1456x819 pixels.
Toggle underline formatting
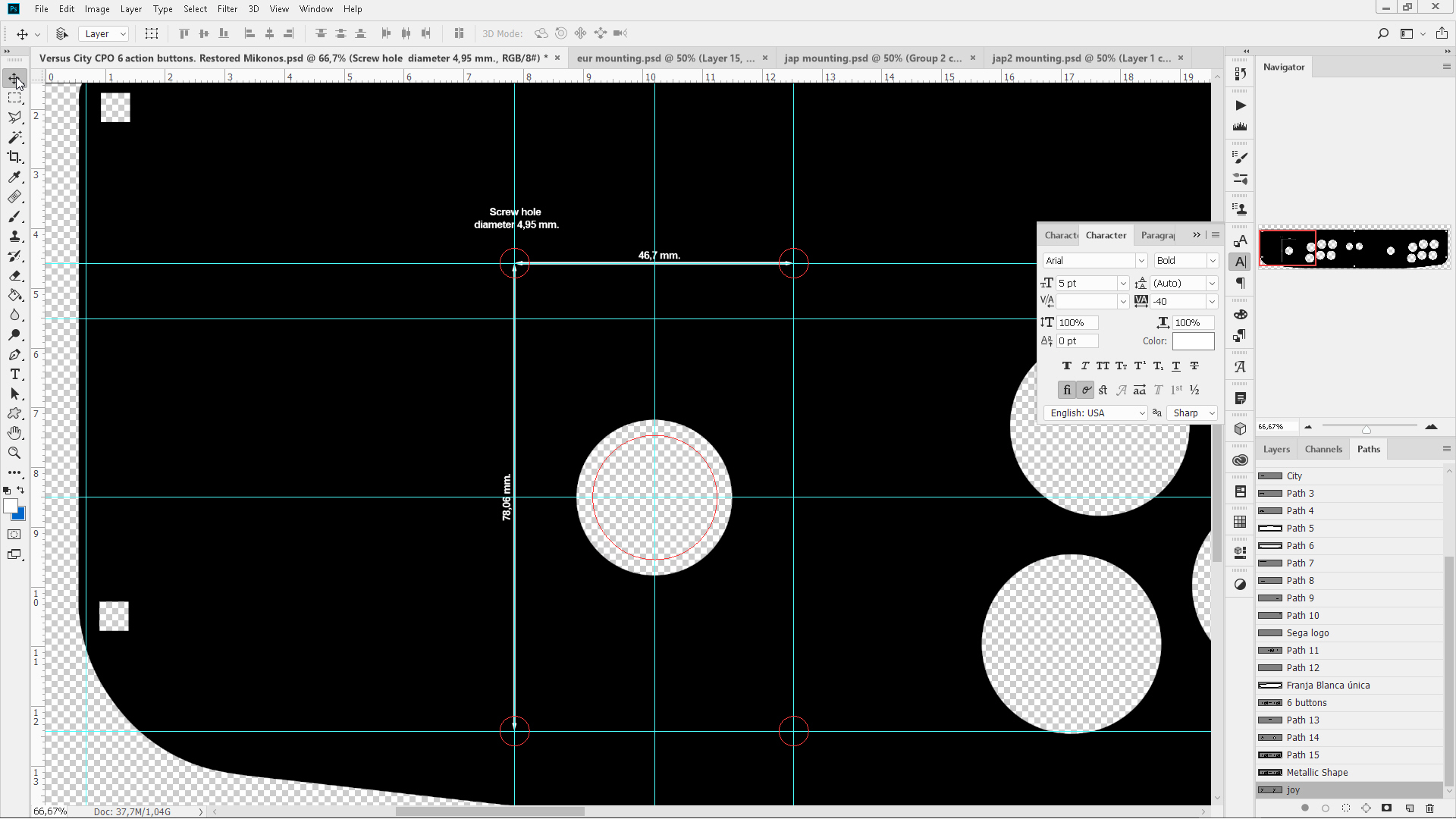point(1176,366)
